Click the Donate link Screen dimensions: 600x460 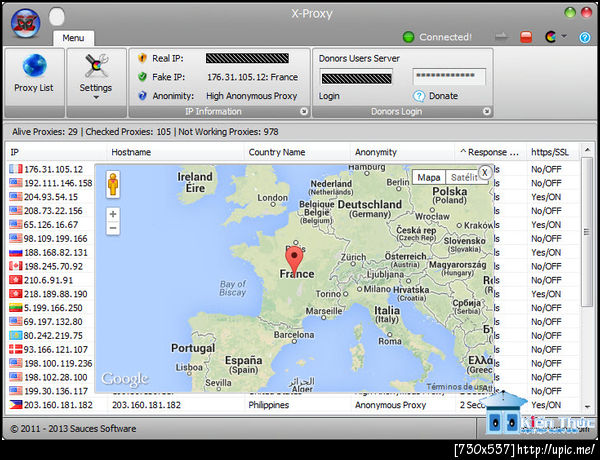(443, 96)
